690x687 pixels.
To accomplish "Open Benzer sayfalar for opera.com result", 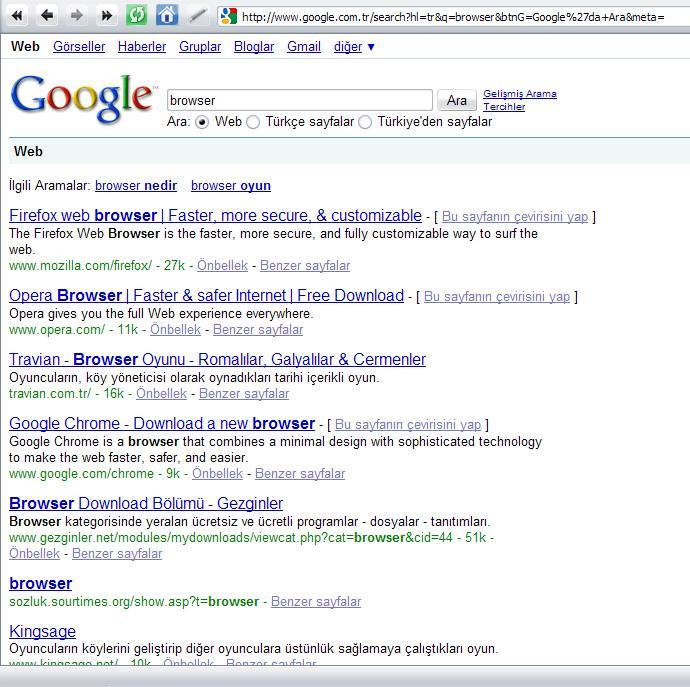I will pos(258,330).
